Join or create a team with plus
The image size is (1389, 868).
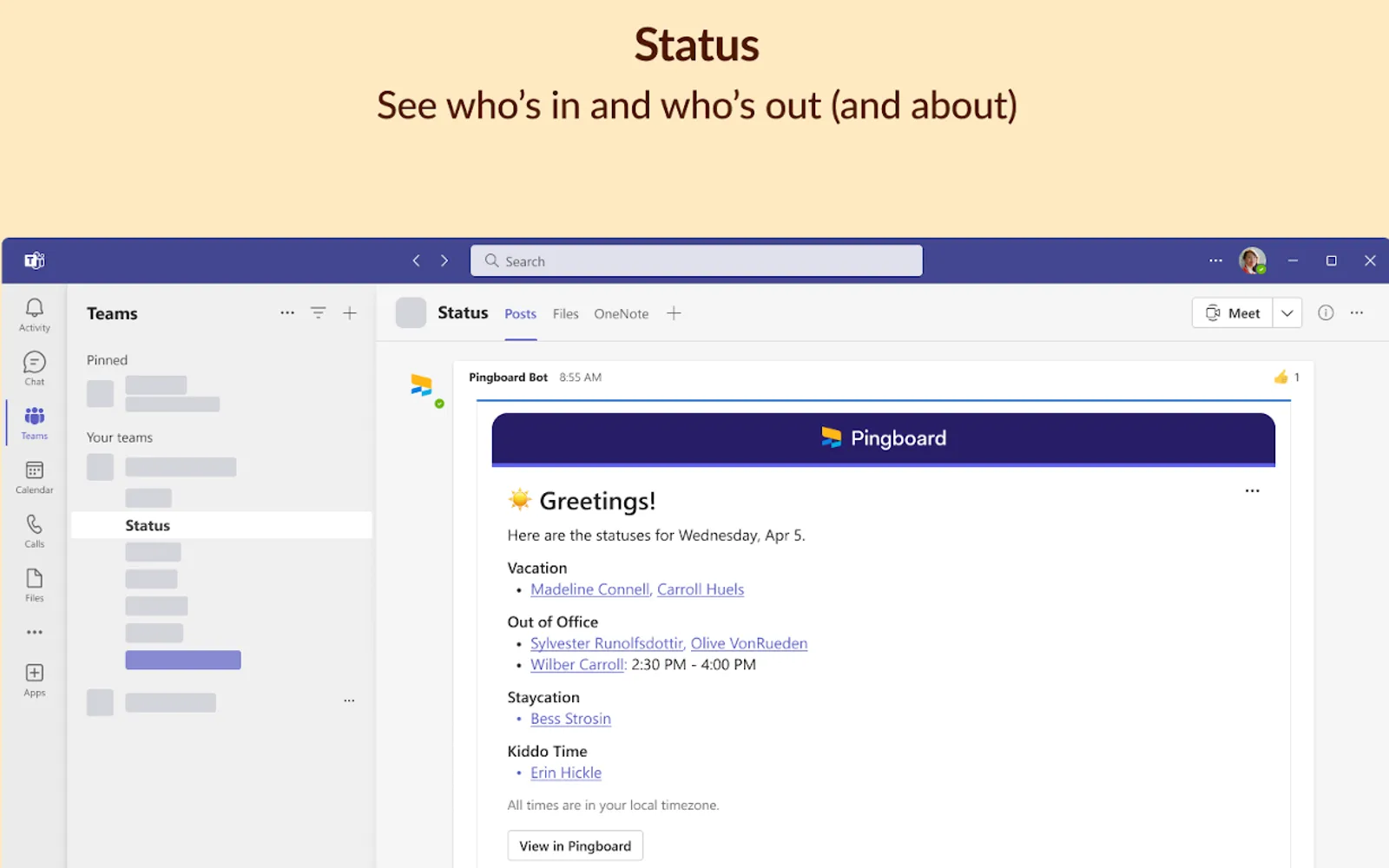(x=350, y=312)
